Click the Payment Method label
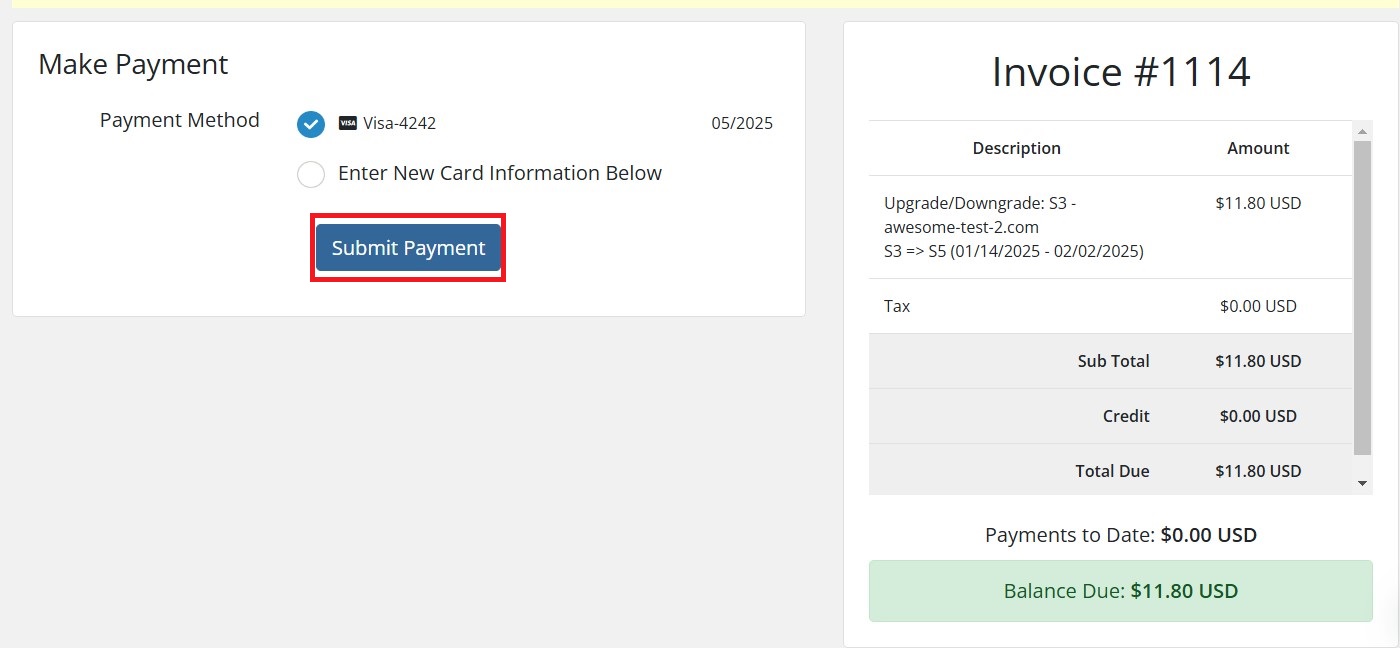Image resolution: width=1400 pixels, height=648 pixels. 180,120
